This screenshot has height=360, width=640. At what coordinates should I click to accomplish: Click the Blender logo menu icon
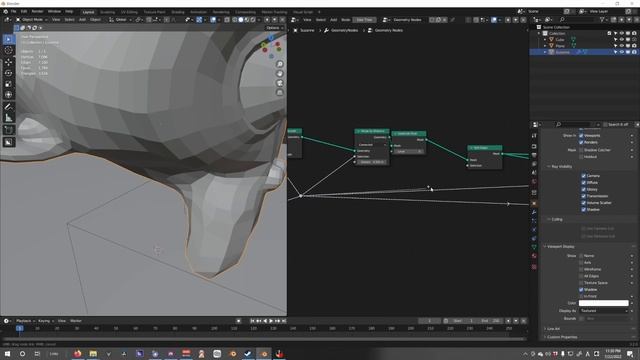(x=5, y=11)
